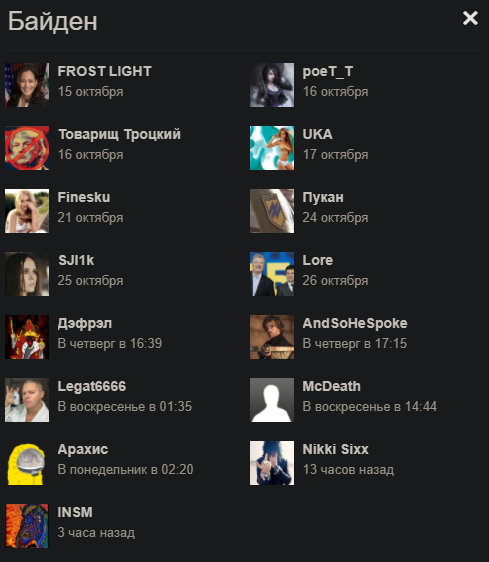Open poeT_T's profile avatar

tap(272, 85)
